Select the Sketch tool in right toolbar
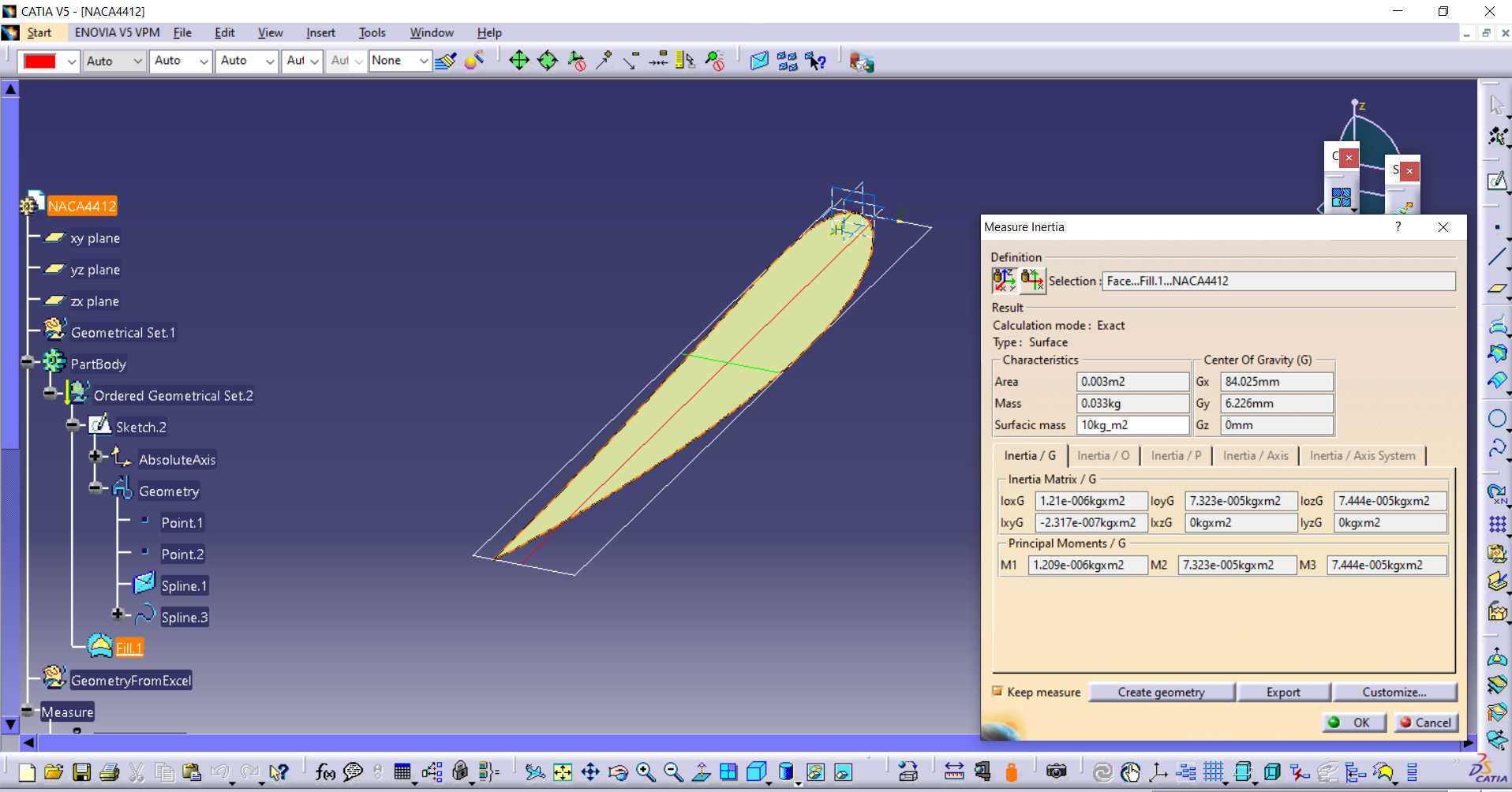Image resolution: width=1512 pixels, height=792 pixels. click(x=1496, y=181)
